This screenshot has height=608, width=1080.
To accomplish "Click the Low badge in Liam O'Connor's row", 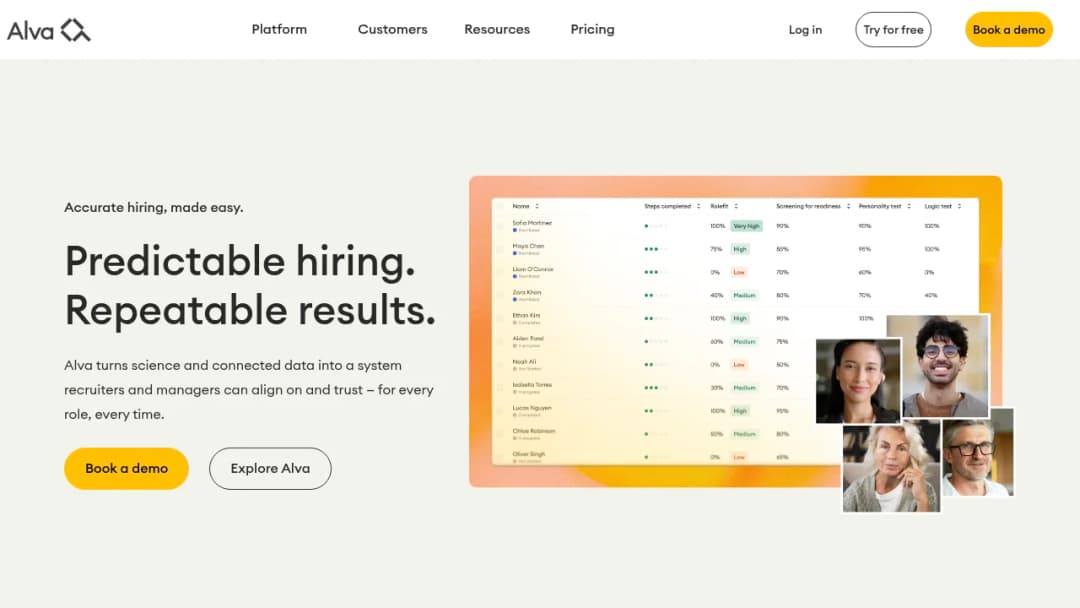I will pyautogui.click(x=739, y=272).
